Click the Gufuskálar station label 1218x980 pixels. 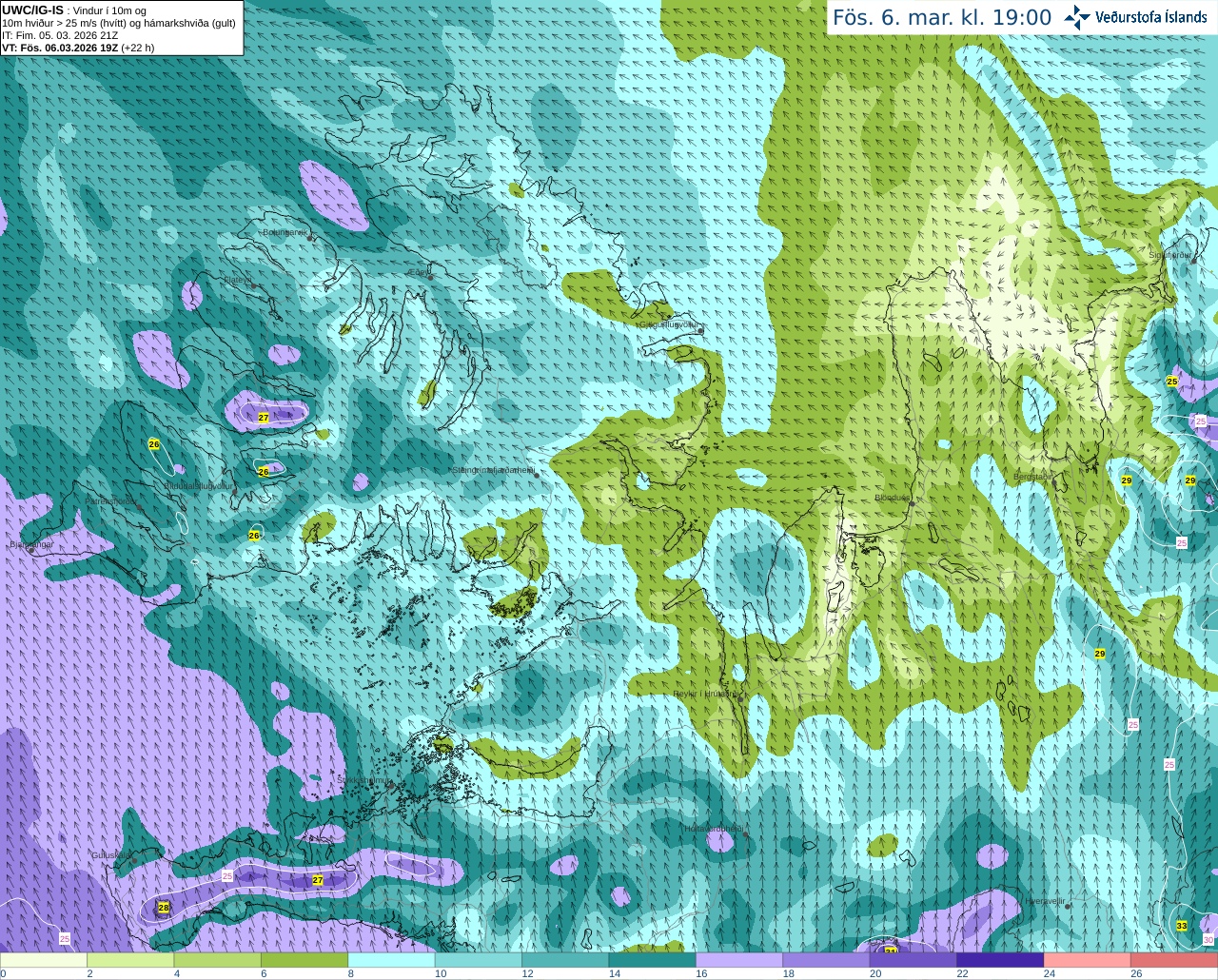(x=111, y=855)
